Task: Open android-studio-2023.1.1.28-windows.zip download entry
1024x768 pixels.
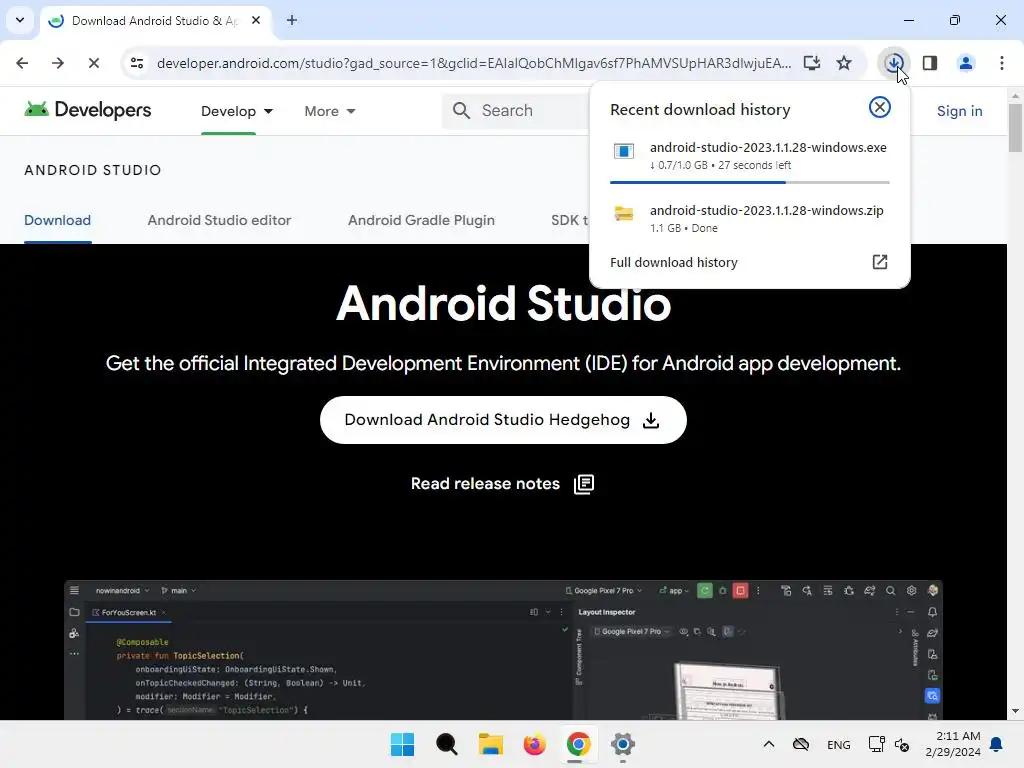Action: 750,219
